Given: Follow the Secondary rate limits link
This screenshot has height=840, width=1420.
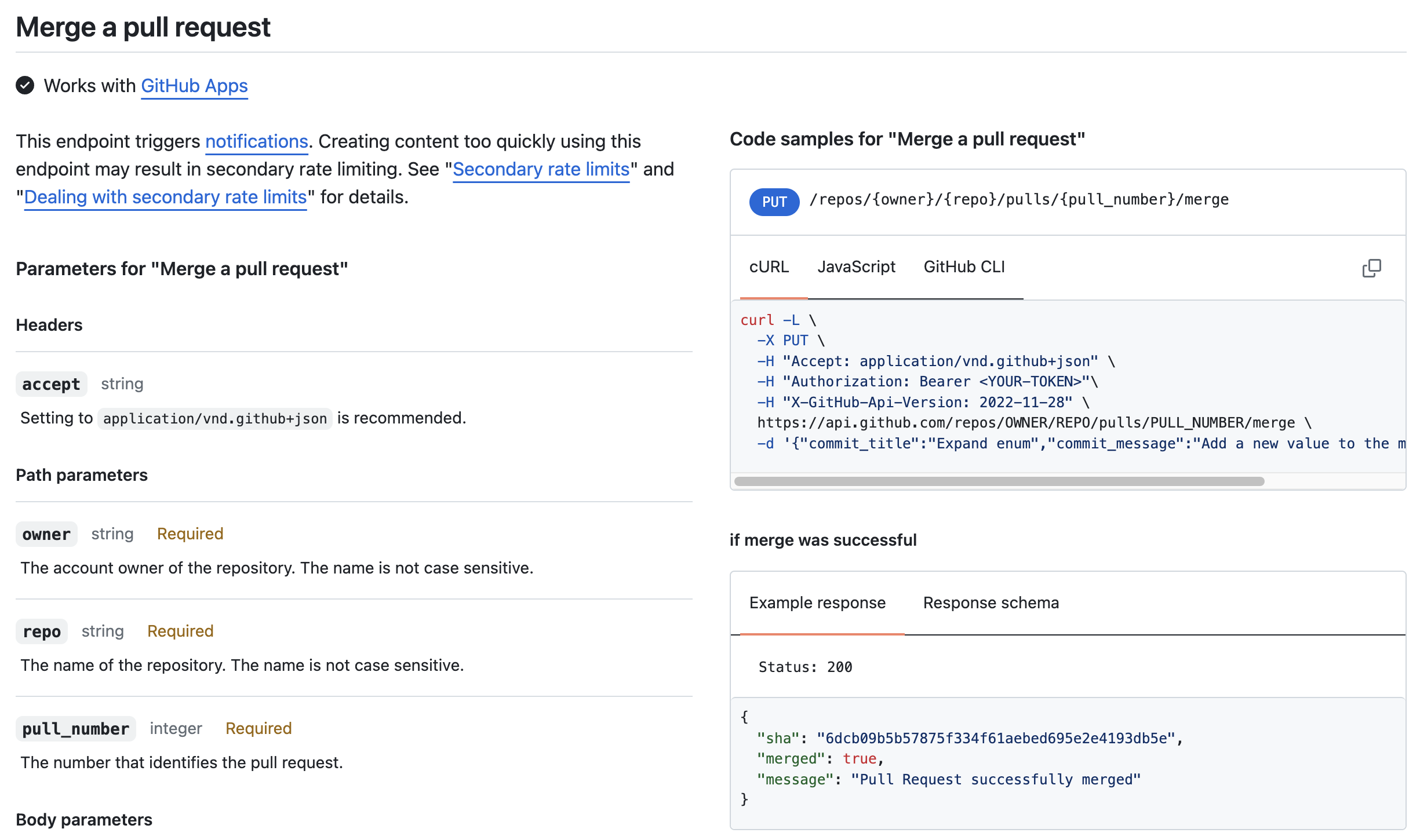Looking at the screenshot, I should (x=541, y=169).
